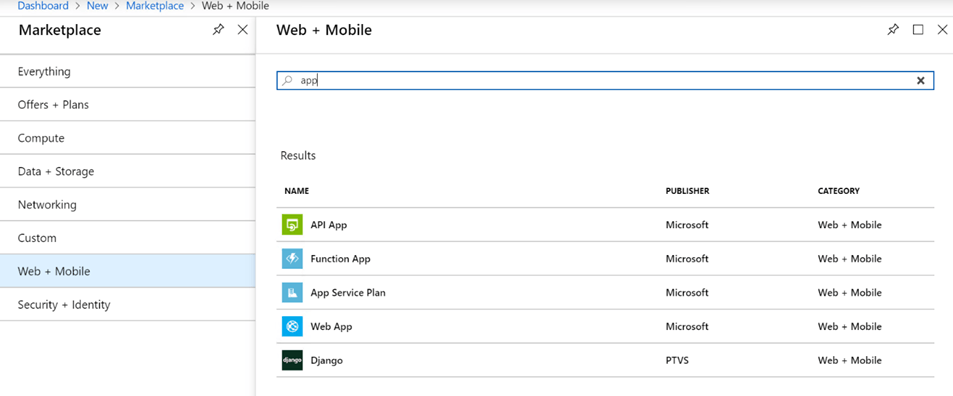Click the Web App globe icon
Viewport: 953px width, 396px height.
pyautogui.click(x=292, y=327)
